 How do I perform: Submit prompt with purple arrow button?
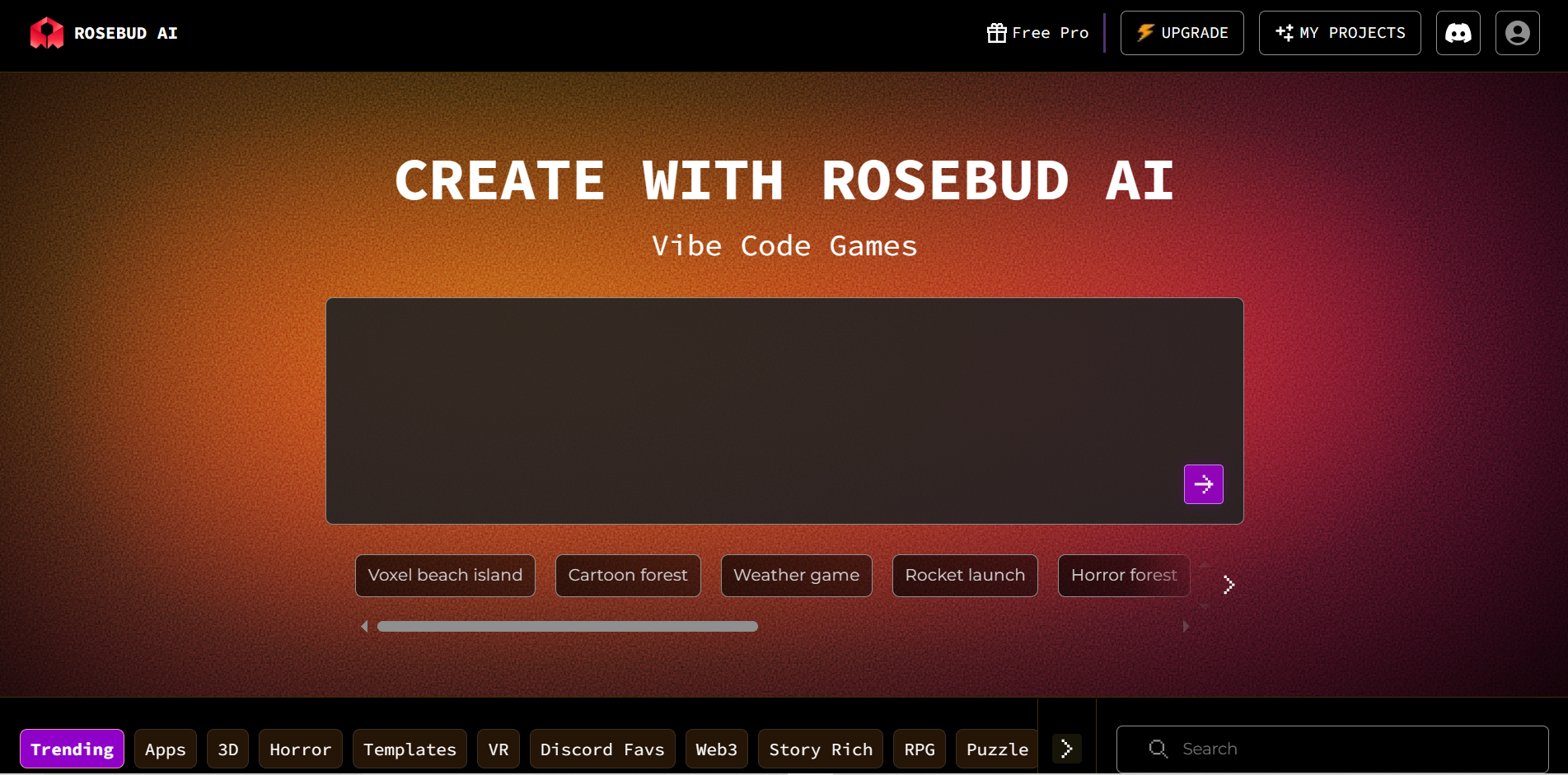[1203, 484]
